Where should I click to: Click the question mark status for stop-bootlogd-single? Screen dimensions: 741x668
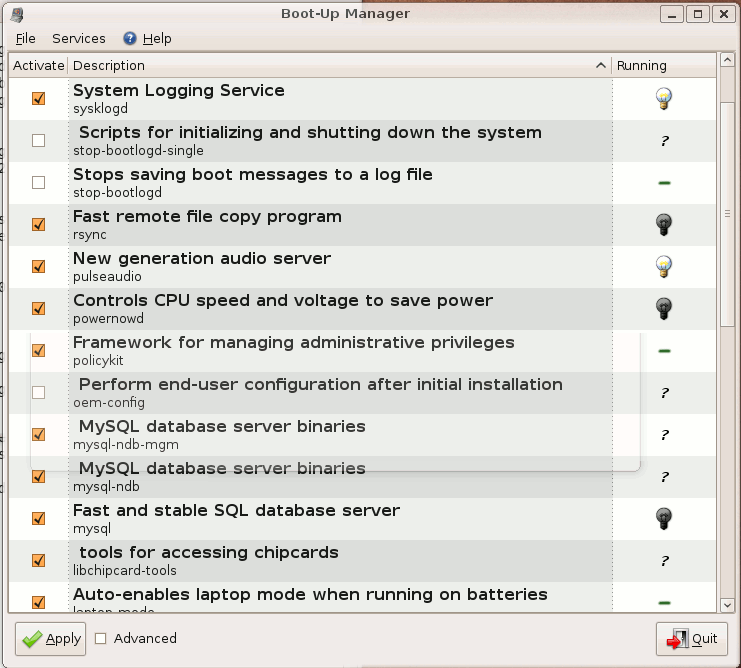(x=664, y=141)
